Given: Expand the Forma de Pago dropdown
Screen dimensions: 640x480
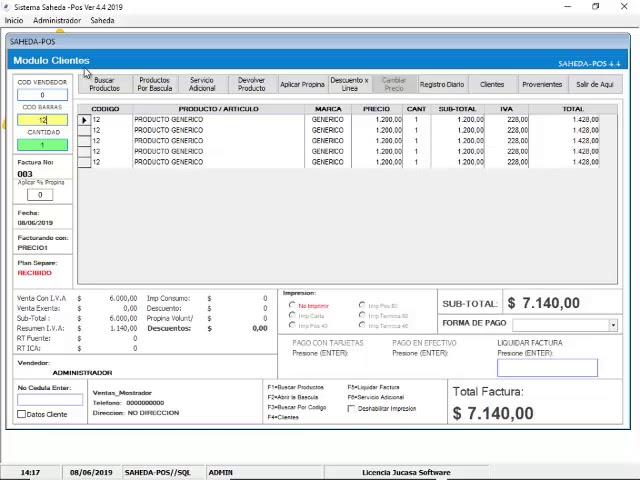Looking at the screenshot, I should 613,325.
